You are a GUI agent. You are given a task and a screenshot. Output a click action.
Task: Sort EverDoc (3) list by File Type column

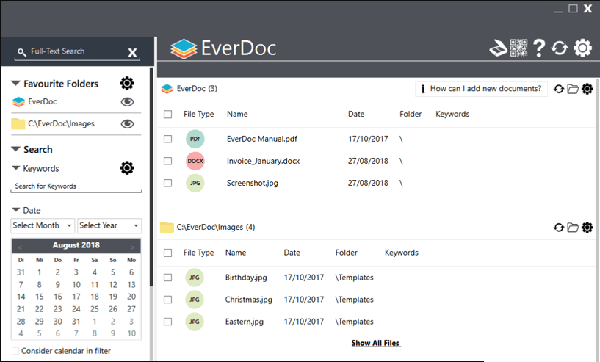[199, 114]
